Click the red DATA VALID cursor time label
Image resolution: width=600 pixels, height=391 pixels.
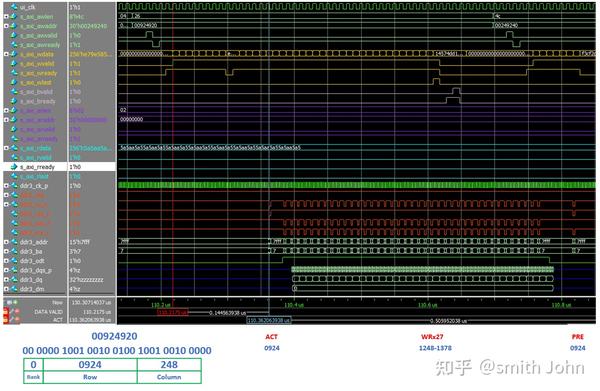click(173, 312)
